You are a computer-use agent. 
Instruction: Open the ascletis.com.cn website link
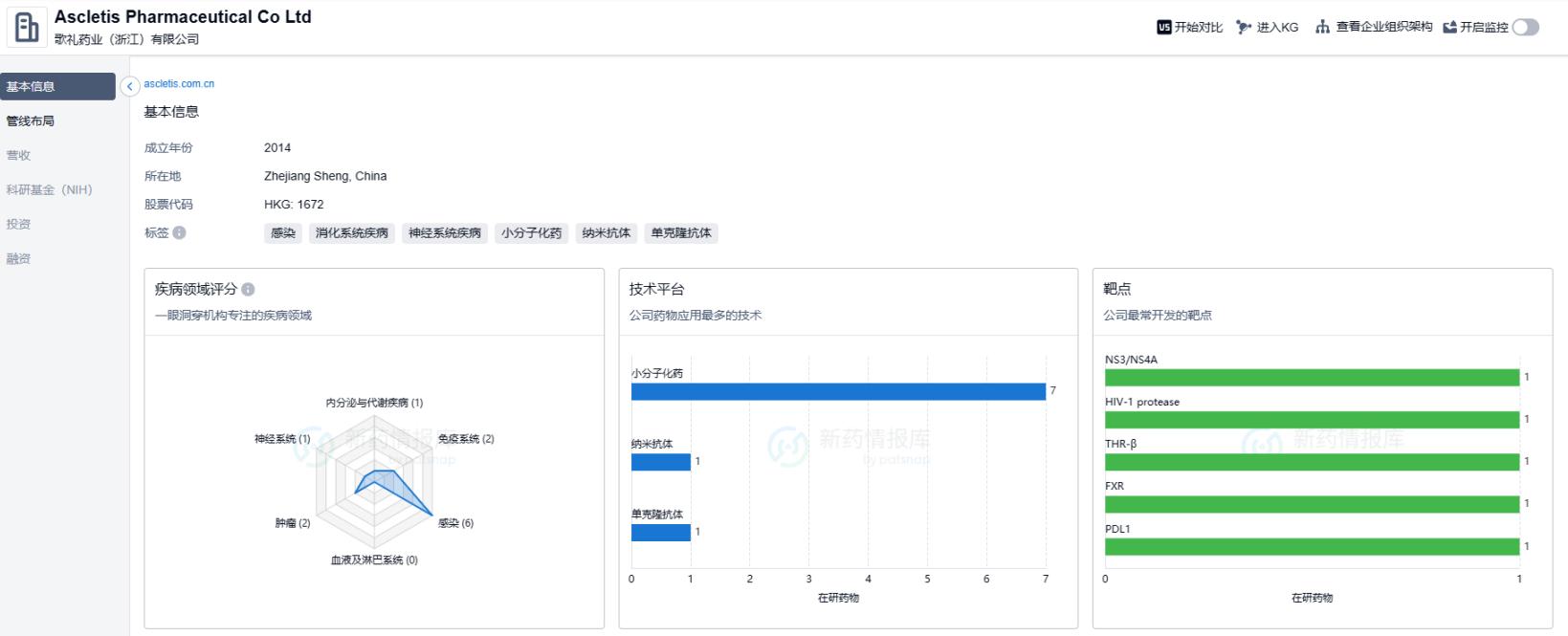179,83
